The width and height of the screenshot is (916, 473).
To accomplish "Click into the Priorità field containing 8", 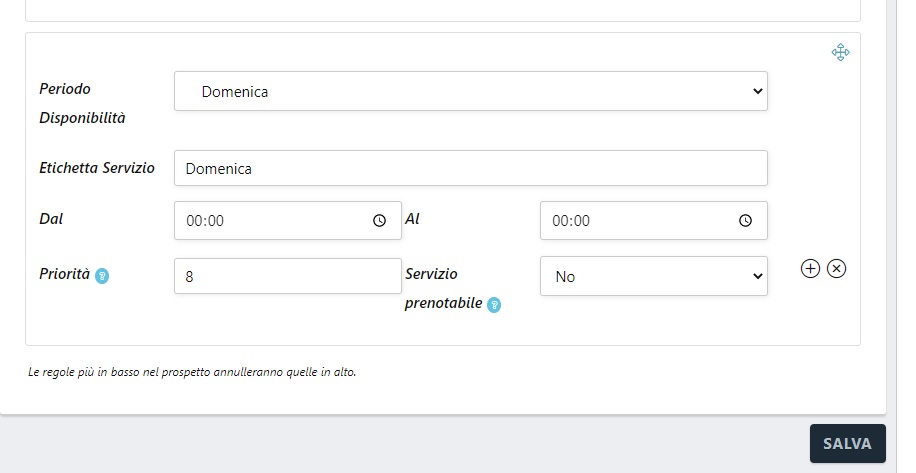I will click(x=287, y=276).
